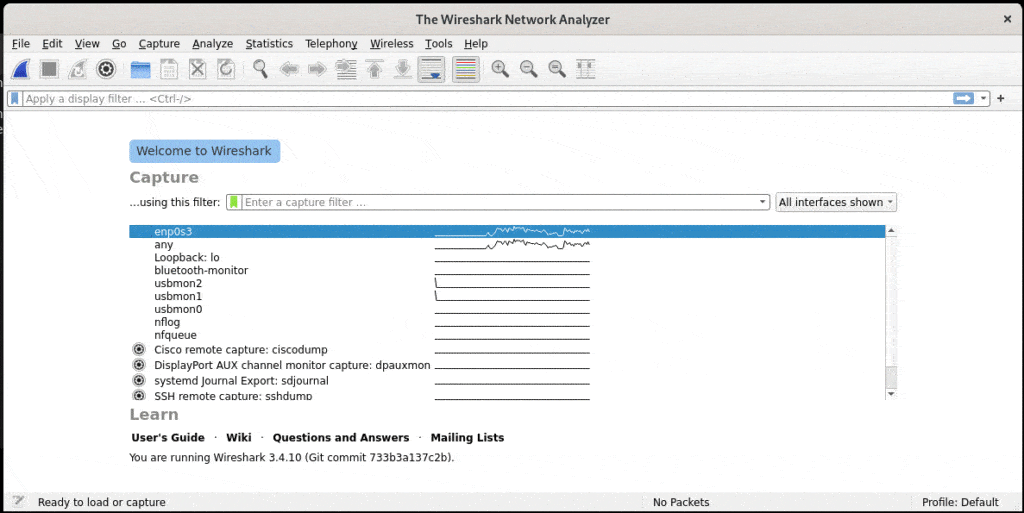The height and width of the screenshot is (513, 1024).
Task: Open the Help menu
Action: point(476,44)
